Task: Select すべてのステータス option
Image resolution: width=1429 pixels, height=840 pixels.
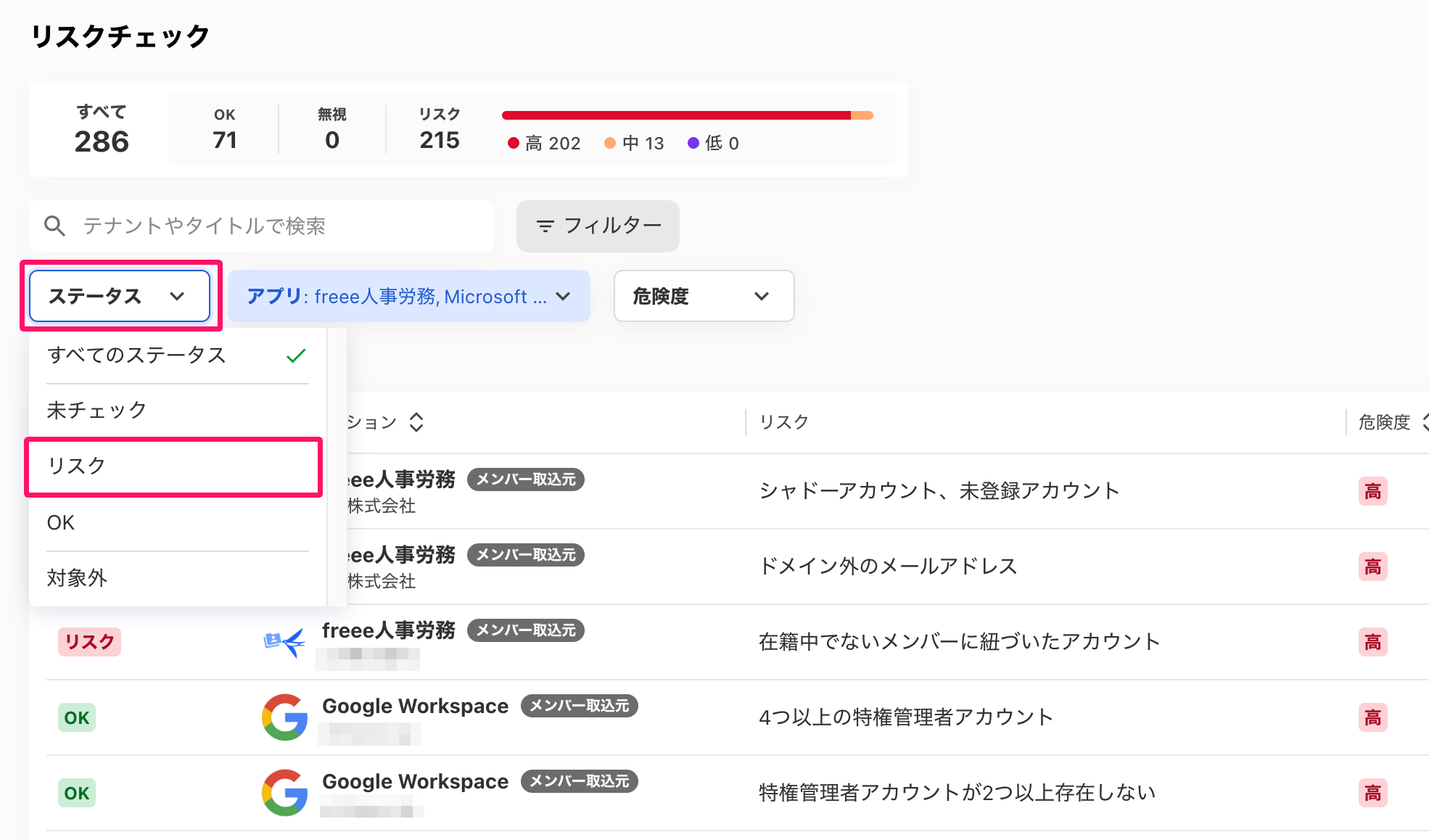Action: click(178, 355)
